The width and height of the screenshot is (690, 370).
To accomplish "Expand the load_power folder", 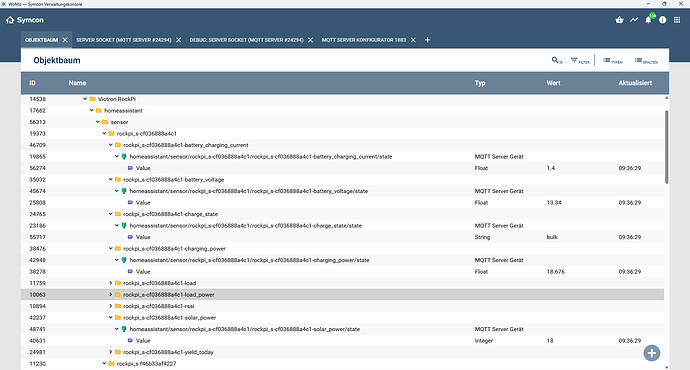I will pos(110,294).
